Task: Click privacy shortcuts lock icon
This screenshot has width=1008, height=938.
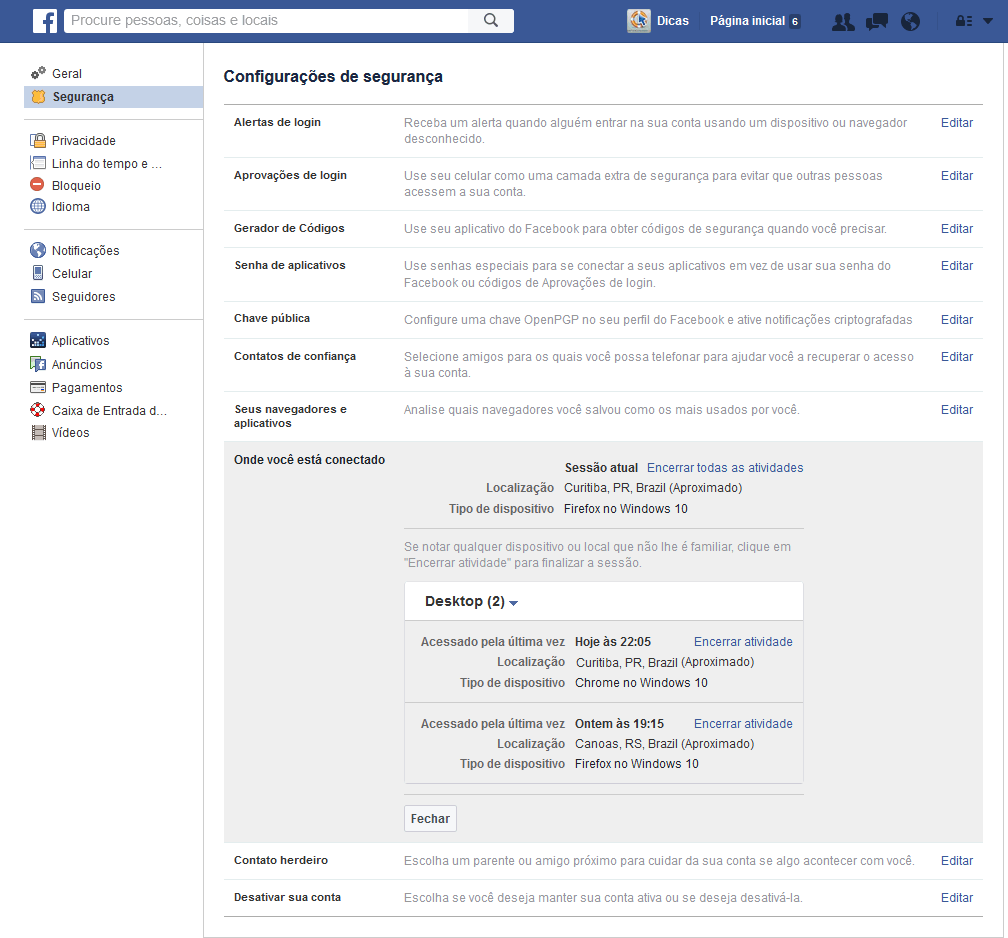Action: (964, 21)
